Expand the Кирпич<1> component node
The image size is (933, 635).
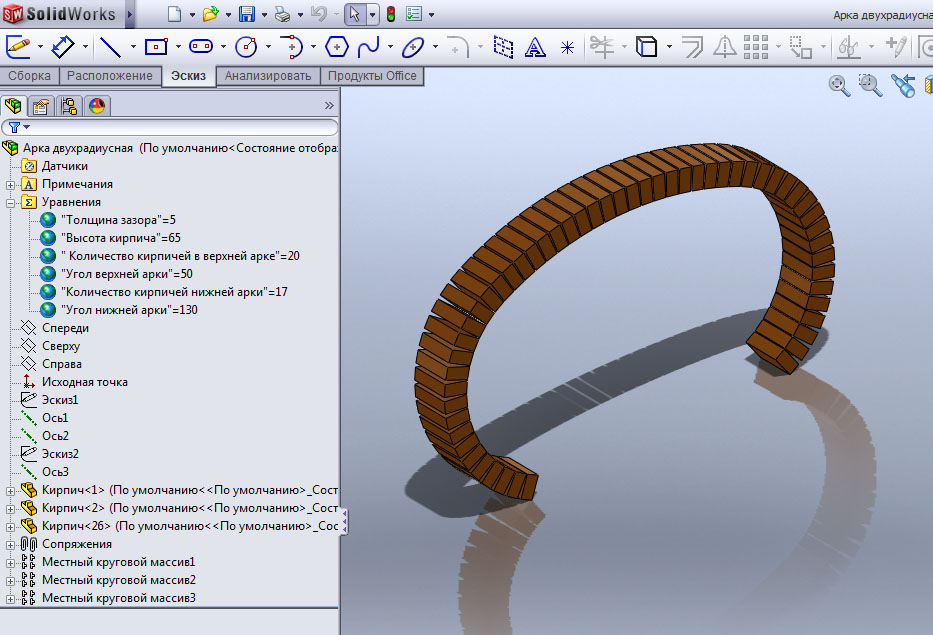(11, 490)
